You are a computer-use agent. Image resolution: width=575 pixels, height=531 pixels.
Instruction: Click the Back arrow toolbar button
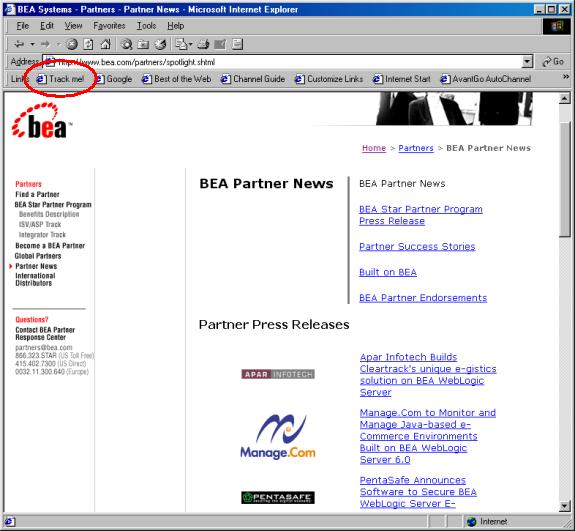tap(19, 44)
